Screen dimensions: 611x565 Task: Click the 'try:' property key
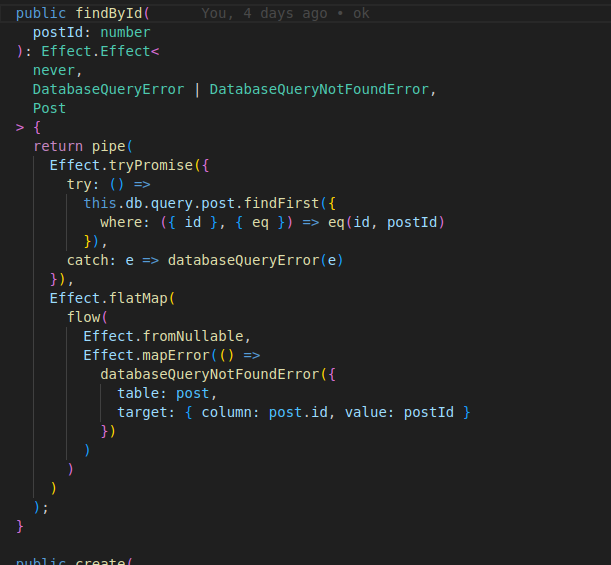point(83,184)
